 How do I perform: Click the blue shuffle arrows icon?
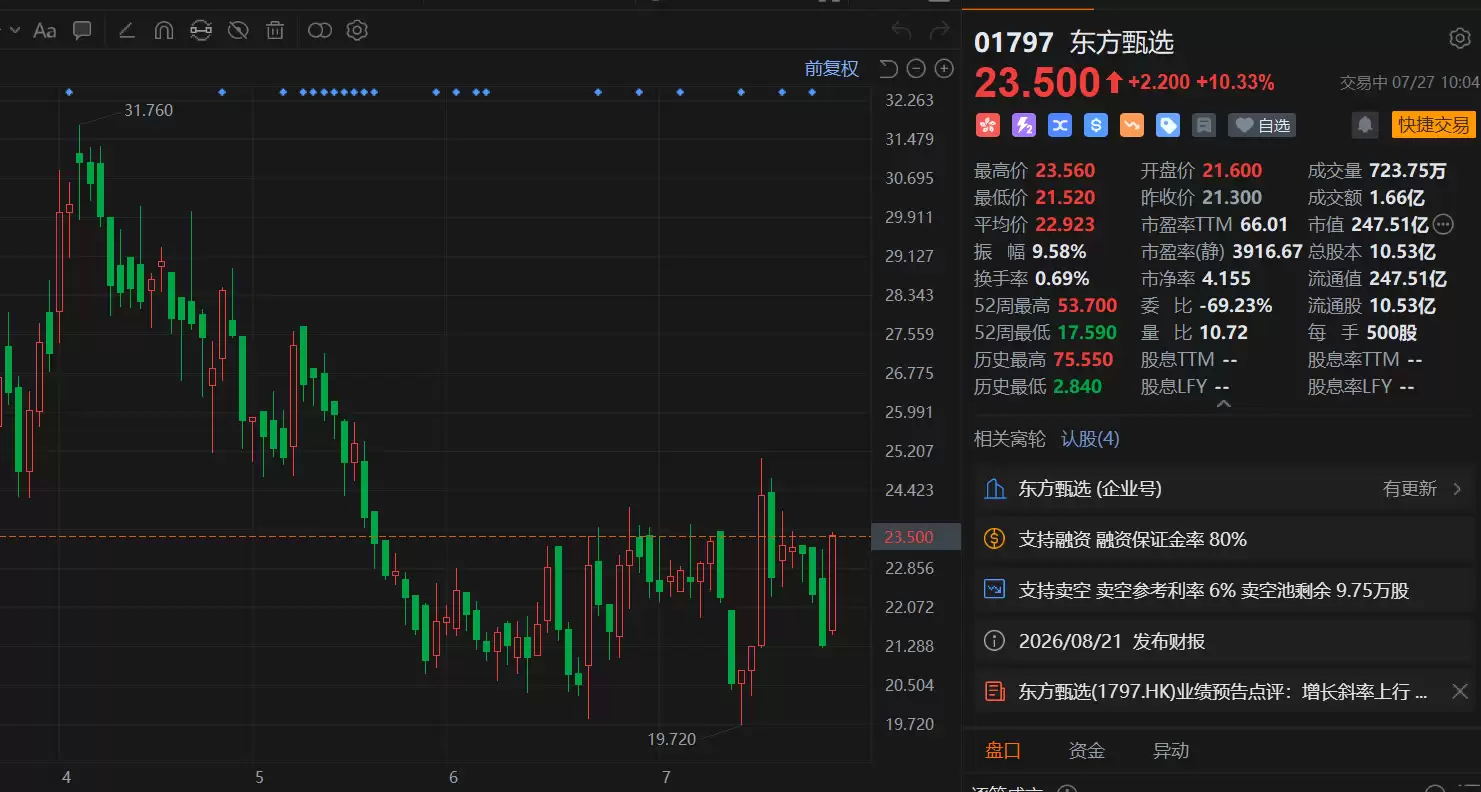[1060, 125]
